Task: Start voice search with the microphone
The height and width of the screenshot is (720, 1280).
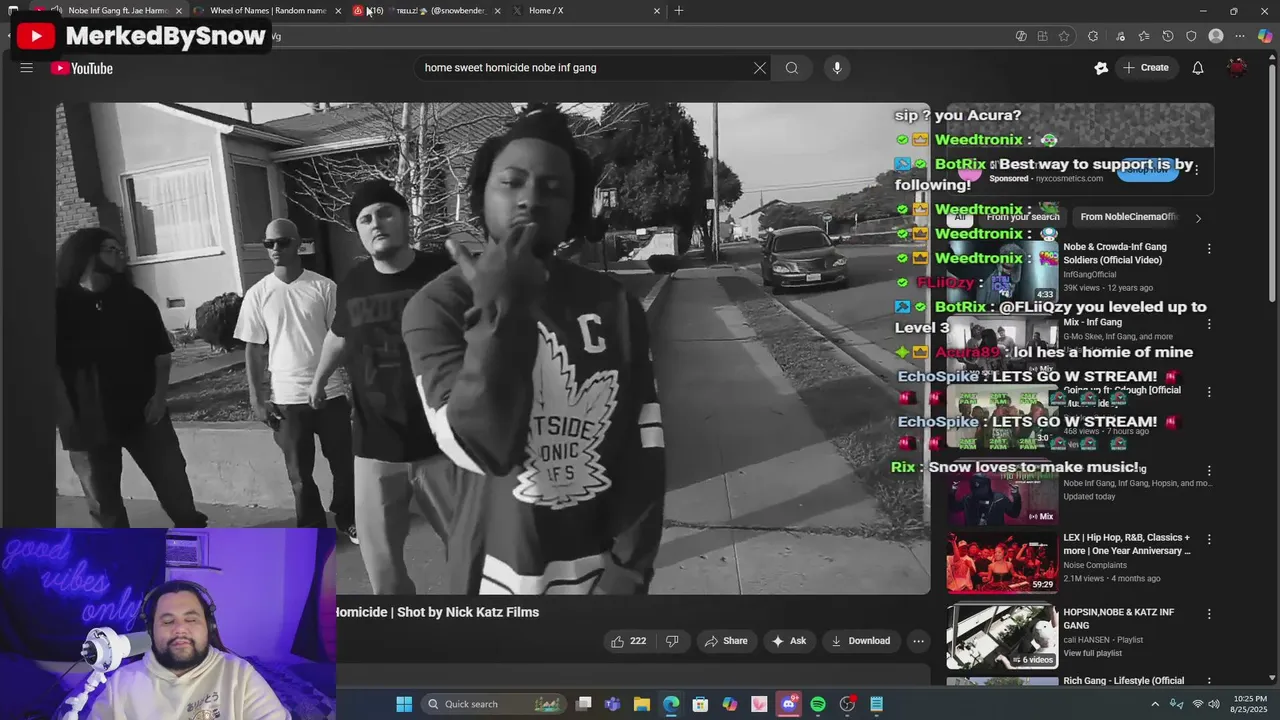Action: [x=837, y=68]
